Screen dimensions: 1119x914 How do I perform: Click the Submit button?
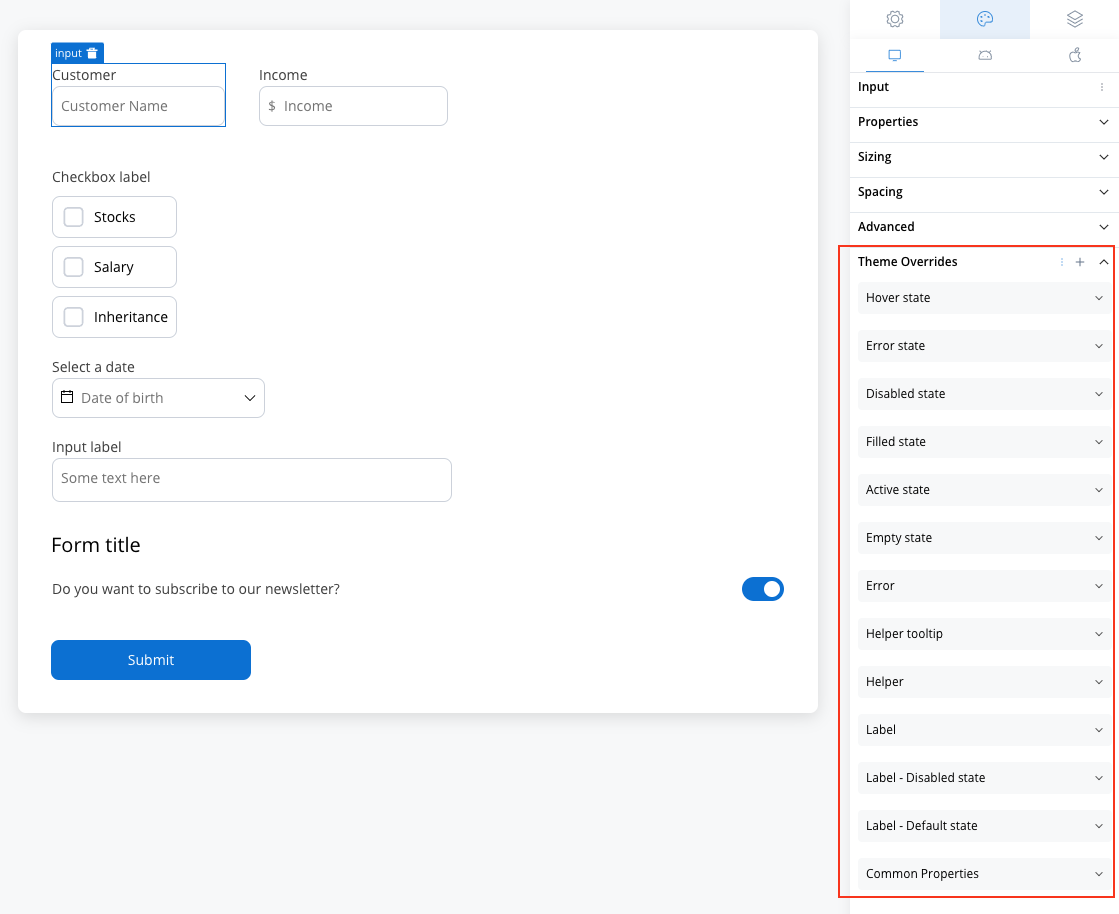click(151, 660)
